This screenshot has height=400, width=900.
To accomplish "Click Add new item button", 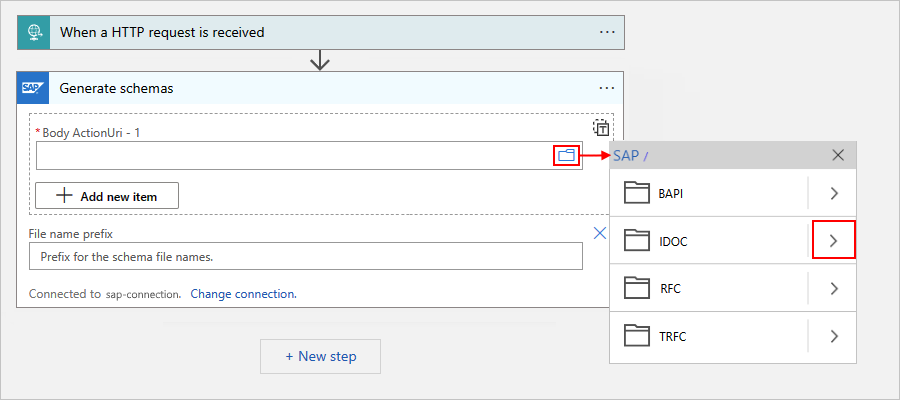I will point(107,196).
